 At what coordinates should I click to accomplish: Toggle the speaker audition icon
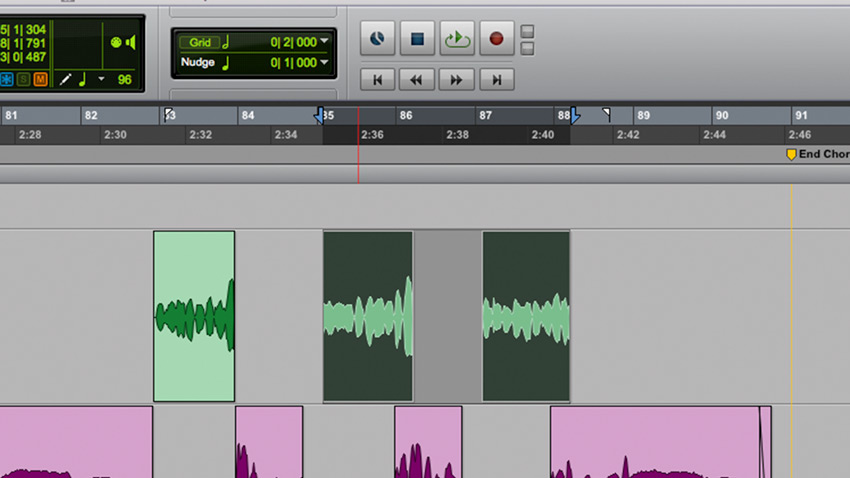click(131, 42)
